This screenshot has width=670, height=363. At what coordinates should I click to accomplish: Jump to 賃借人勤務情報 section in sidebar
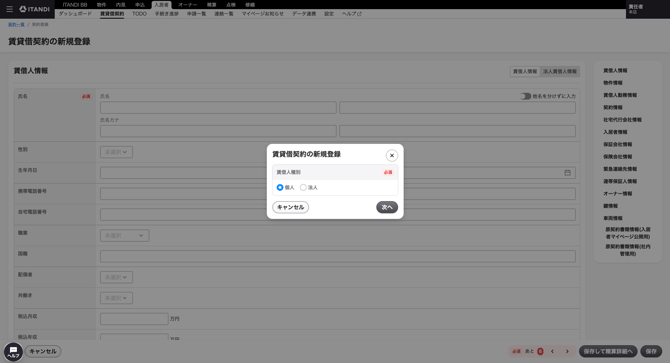point(620,95)
